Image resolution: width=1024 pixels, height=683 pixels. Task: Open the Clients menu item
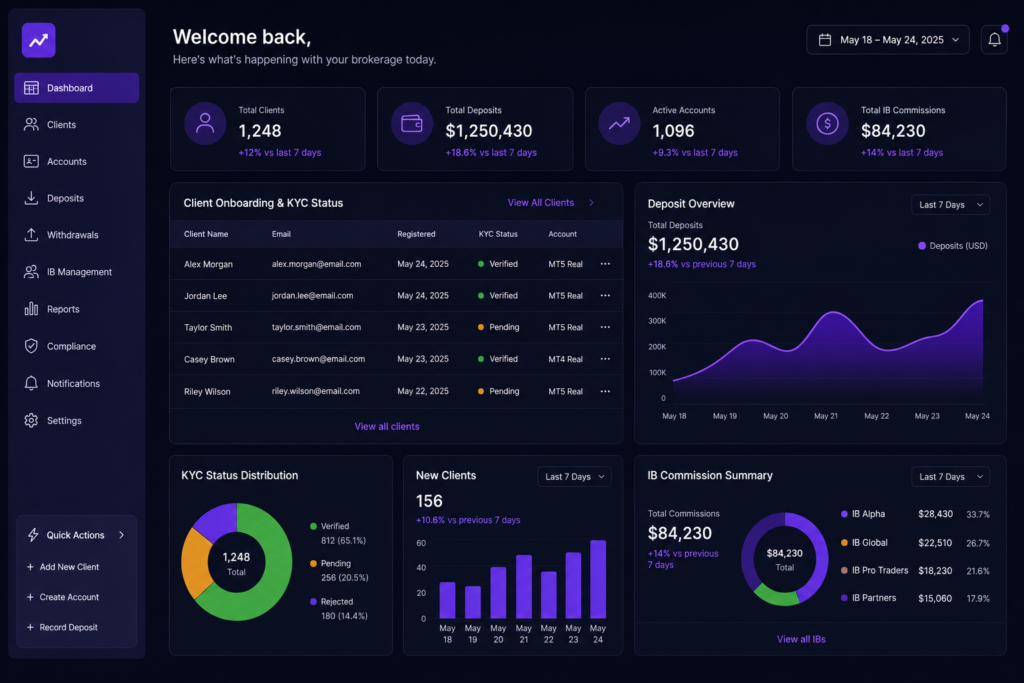tap(76, 125)
